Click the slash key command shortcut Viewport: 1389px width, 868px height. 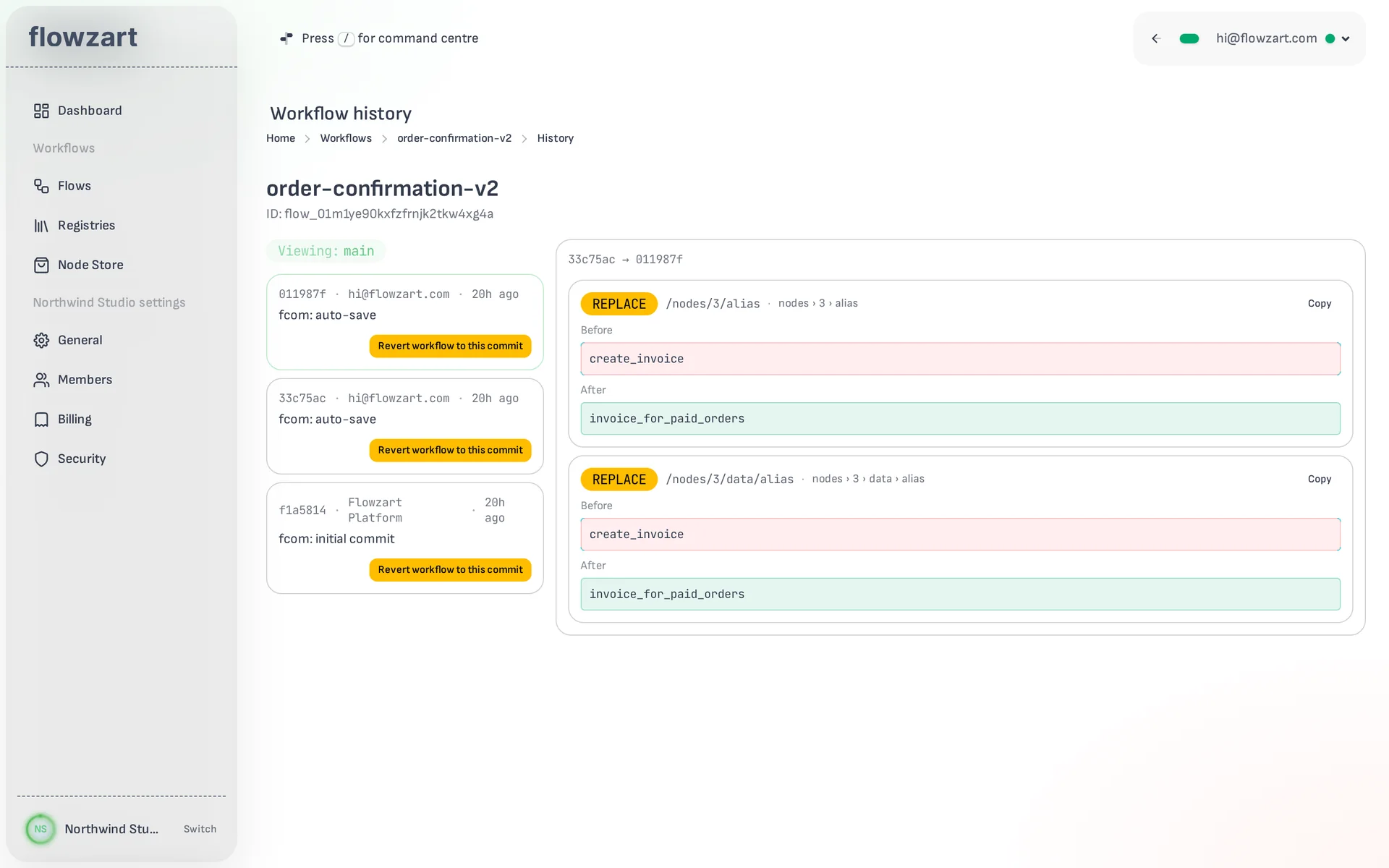coord(346,38)
